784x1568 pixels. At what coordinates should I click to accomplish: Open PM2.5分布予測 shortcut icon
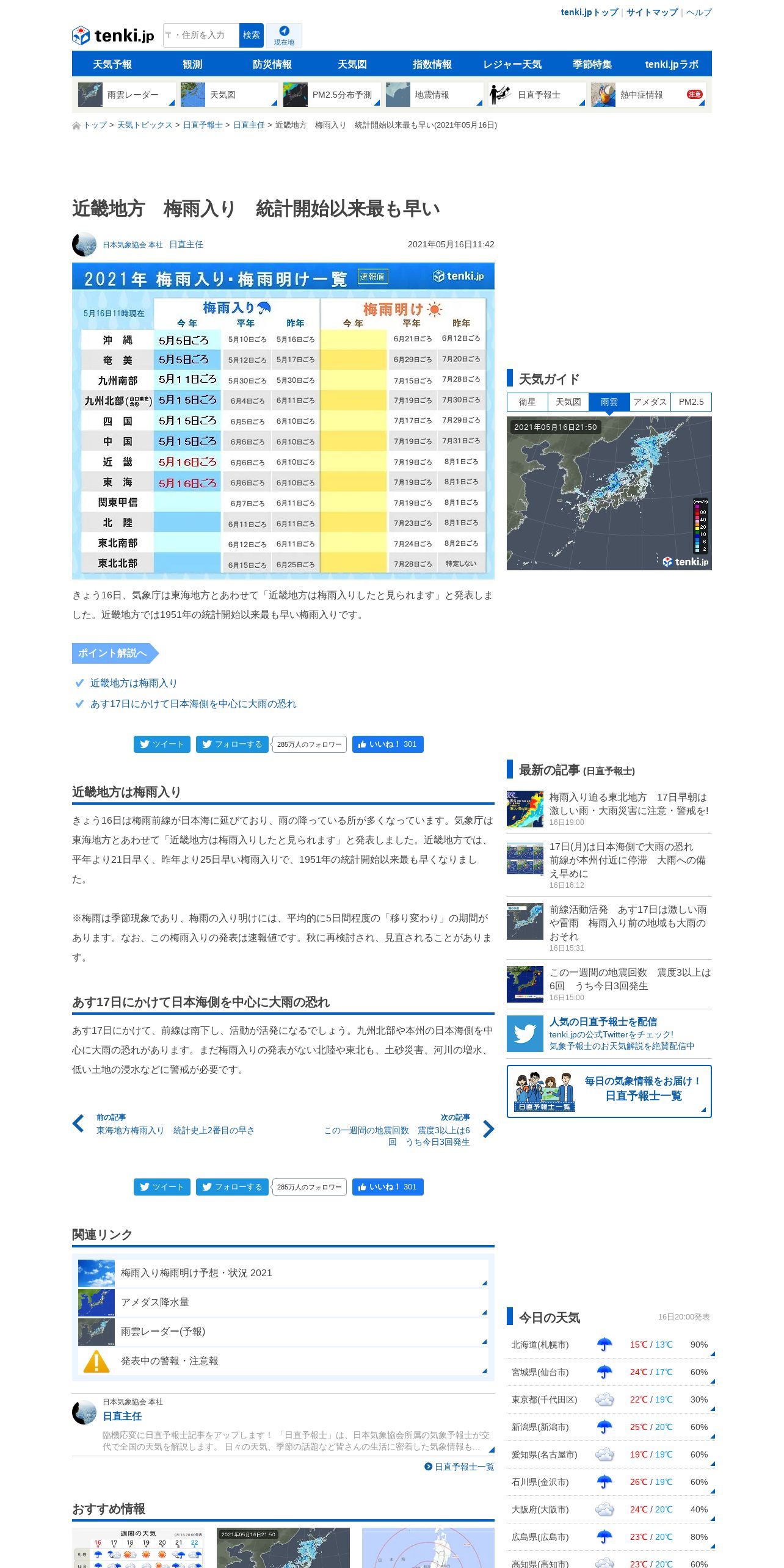coord(296,95)
